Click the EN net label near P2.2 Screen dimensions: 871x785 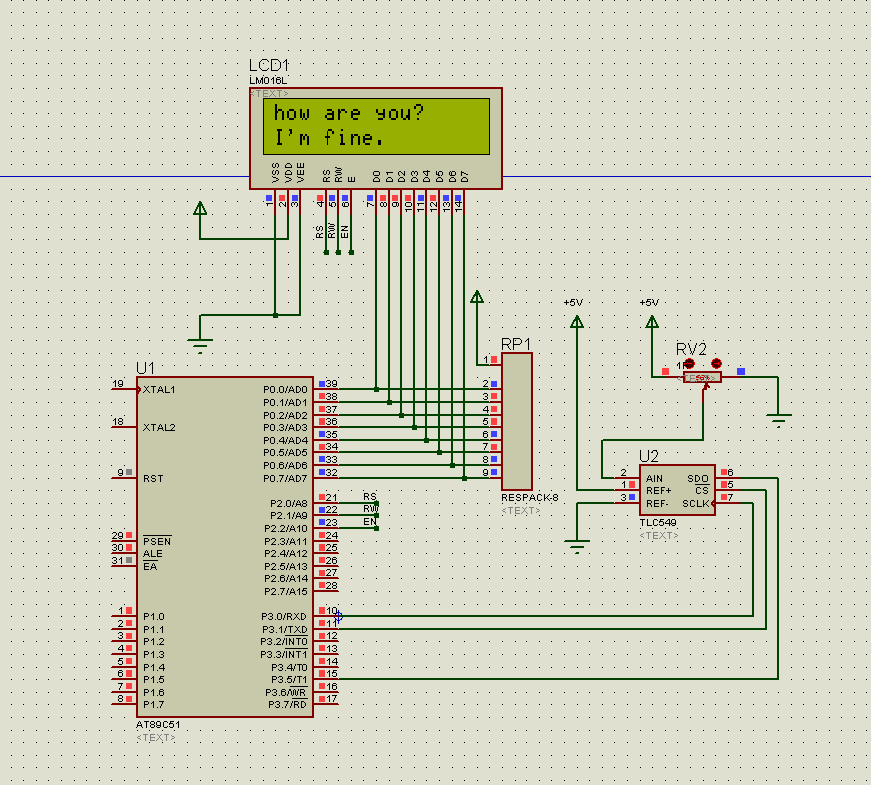coord(370,522)
